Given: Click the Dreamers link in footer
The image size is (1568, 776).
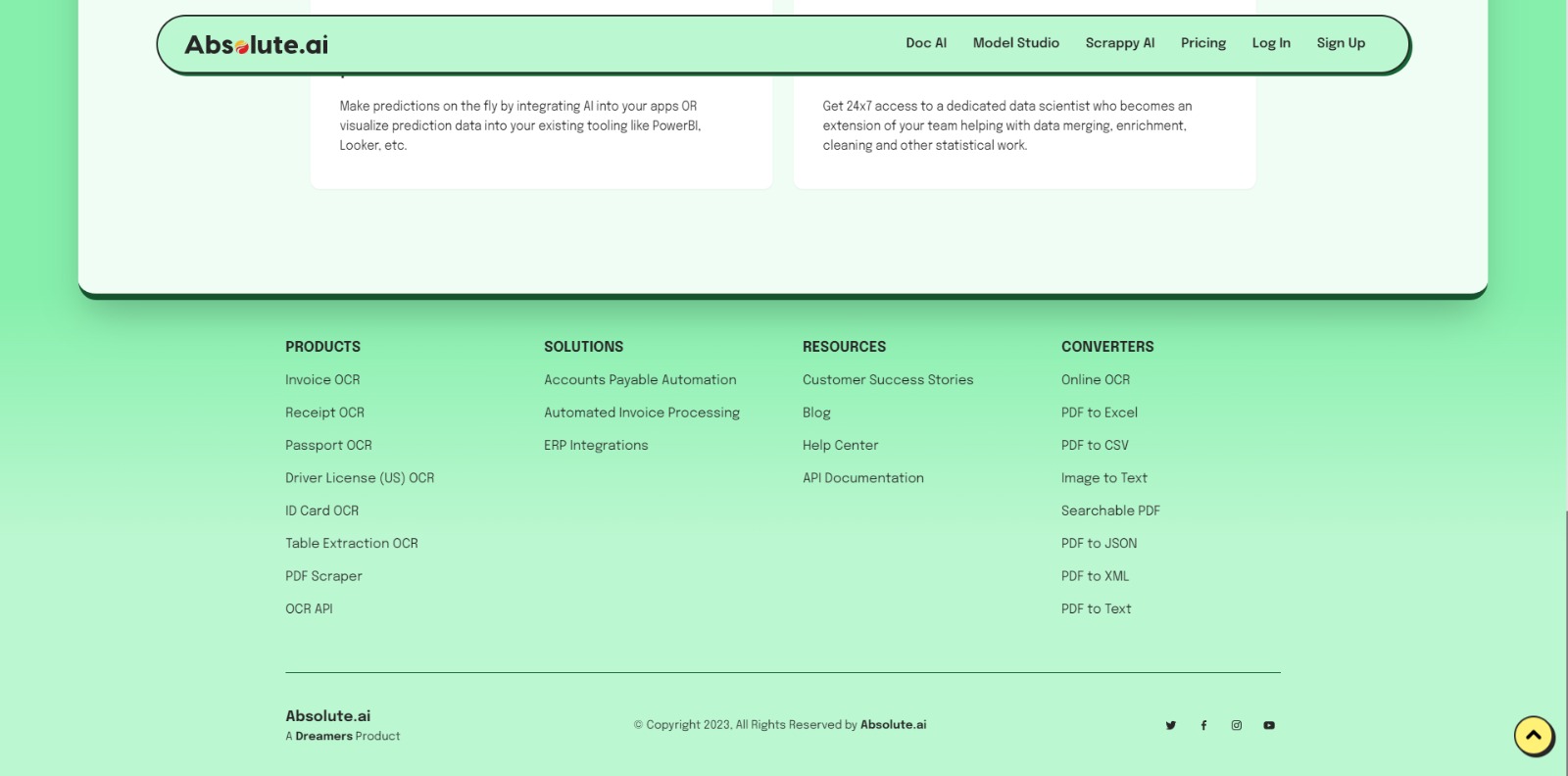Looking at the screenshot, I should [x=323, y=736].
